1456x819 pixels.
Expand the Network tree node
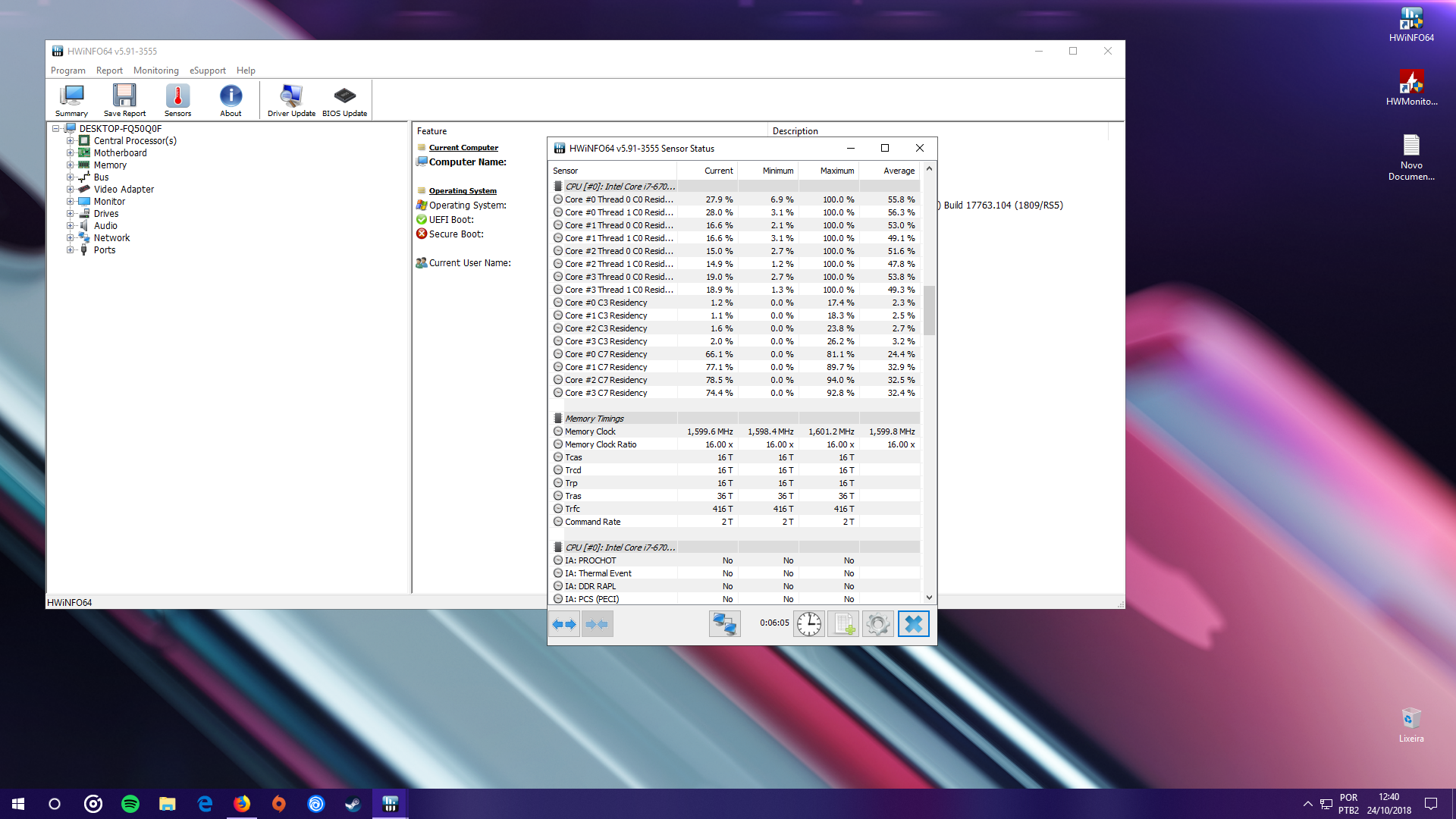[x=70, y=238]
